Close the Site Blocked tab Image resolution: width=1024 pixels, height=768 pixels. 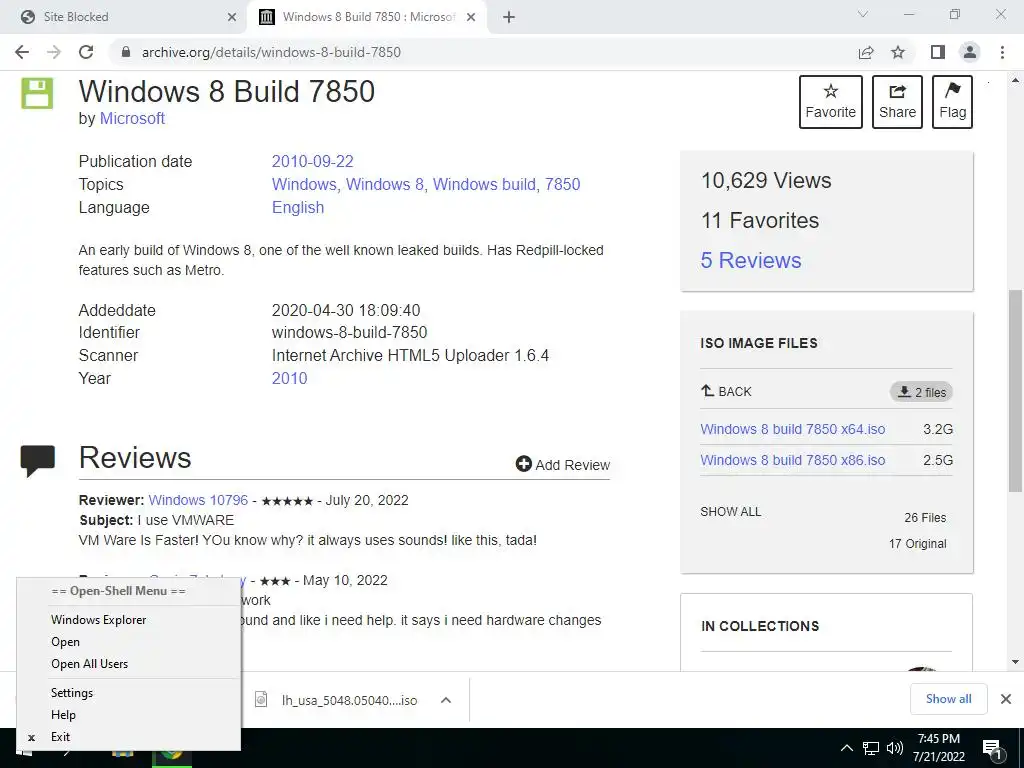pos(232,17)
